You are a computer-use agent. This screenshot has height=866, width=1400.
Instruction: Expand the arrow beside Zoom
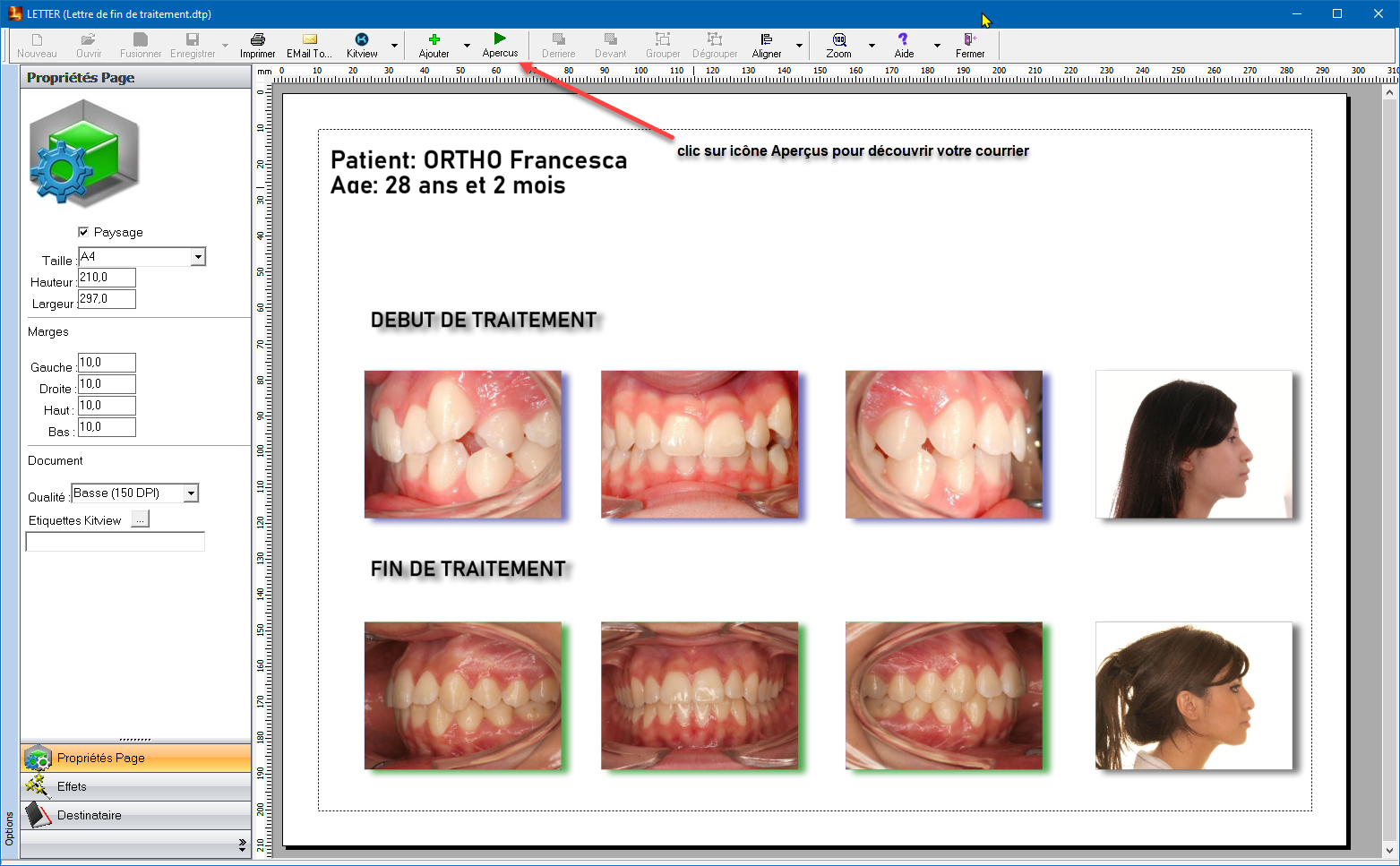tap(872, 46)
